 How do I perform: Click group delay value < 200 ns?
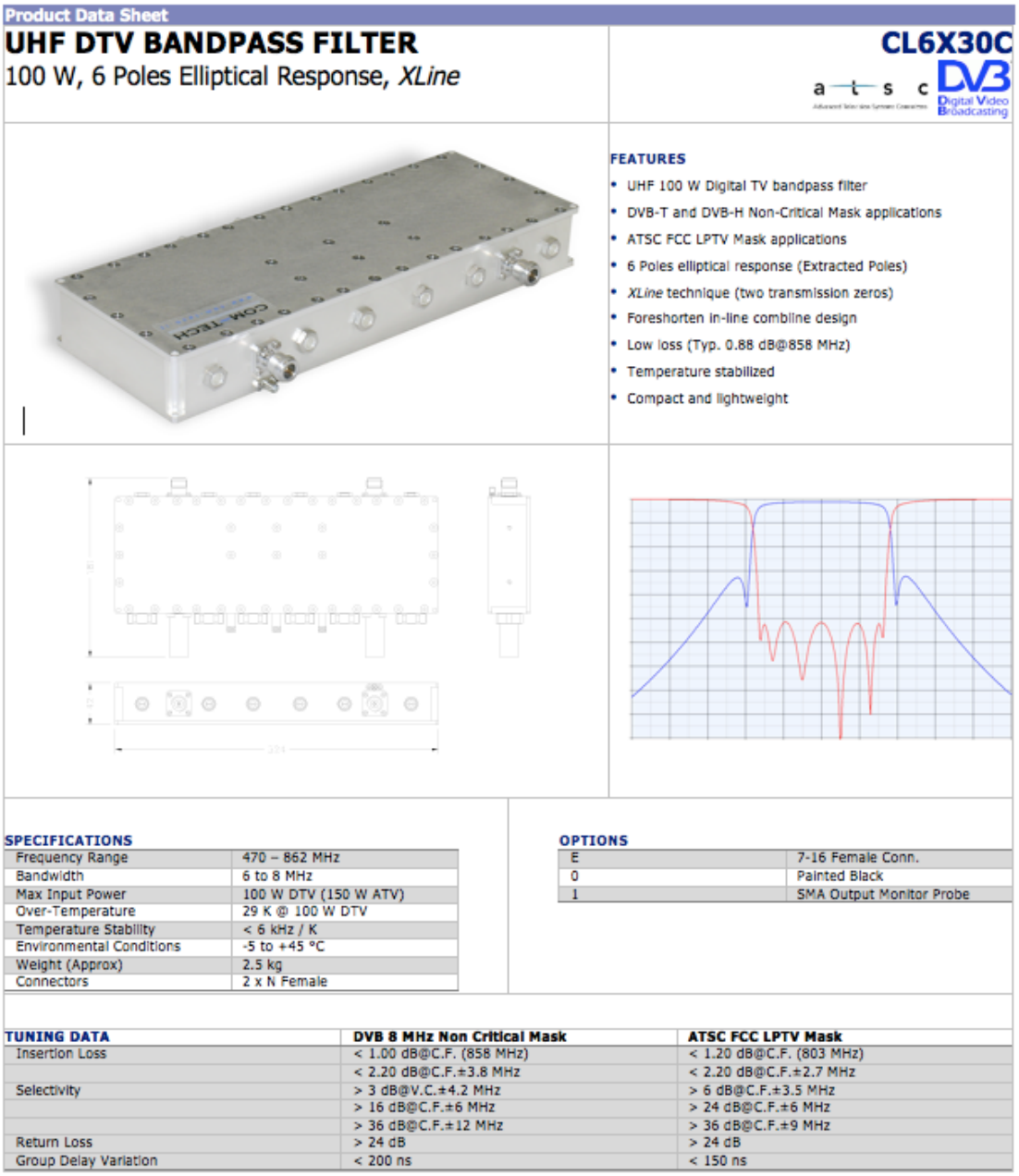pos(383,1161)
